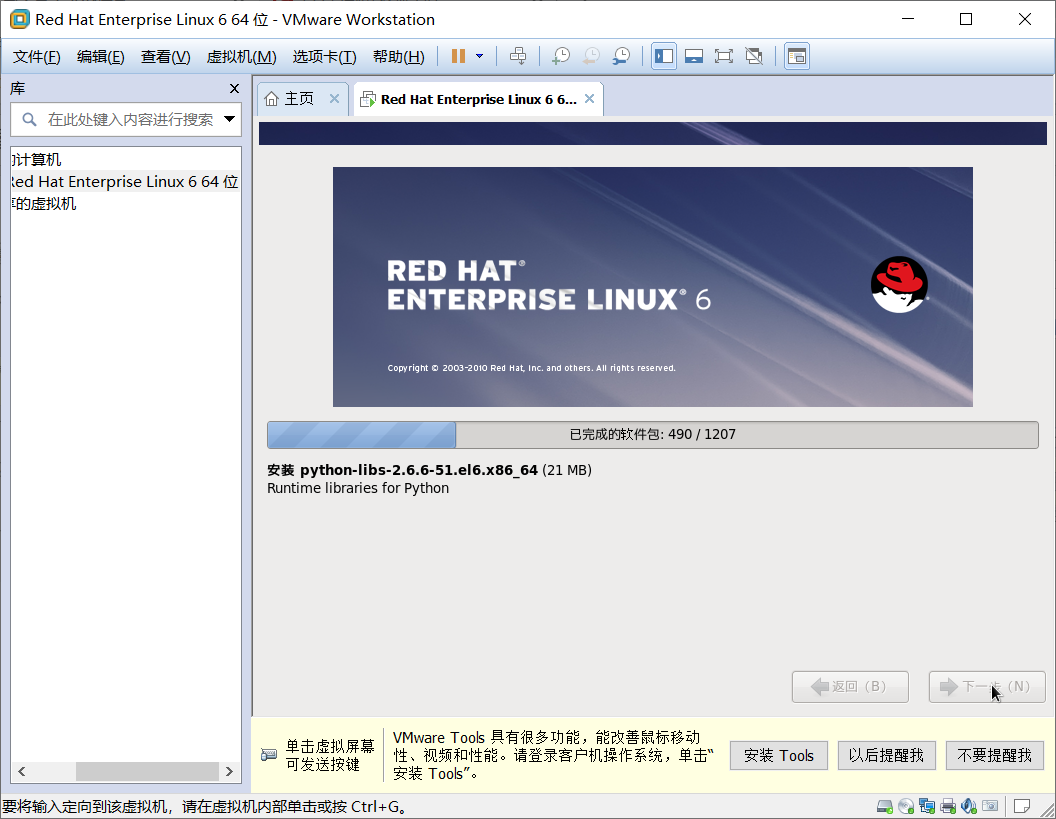Close the 主页 tab
1056x819 pixels.
[334, 99]
